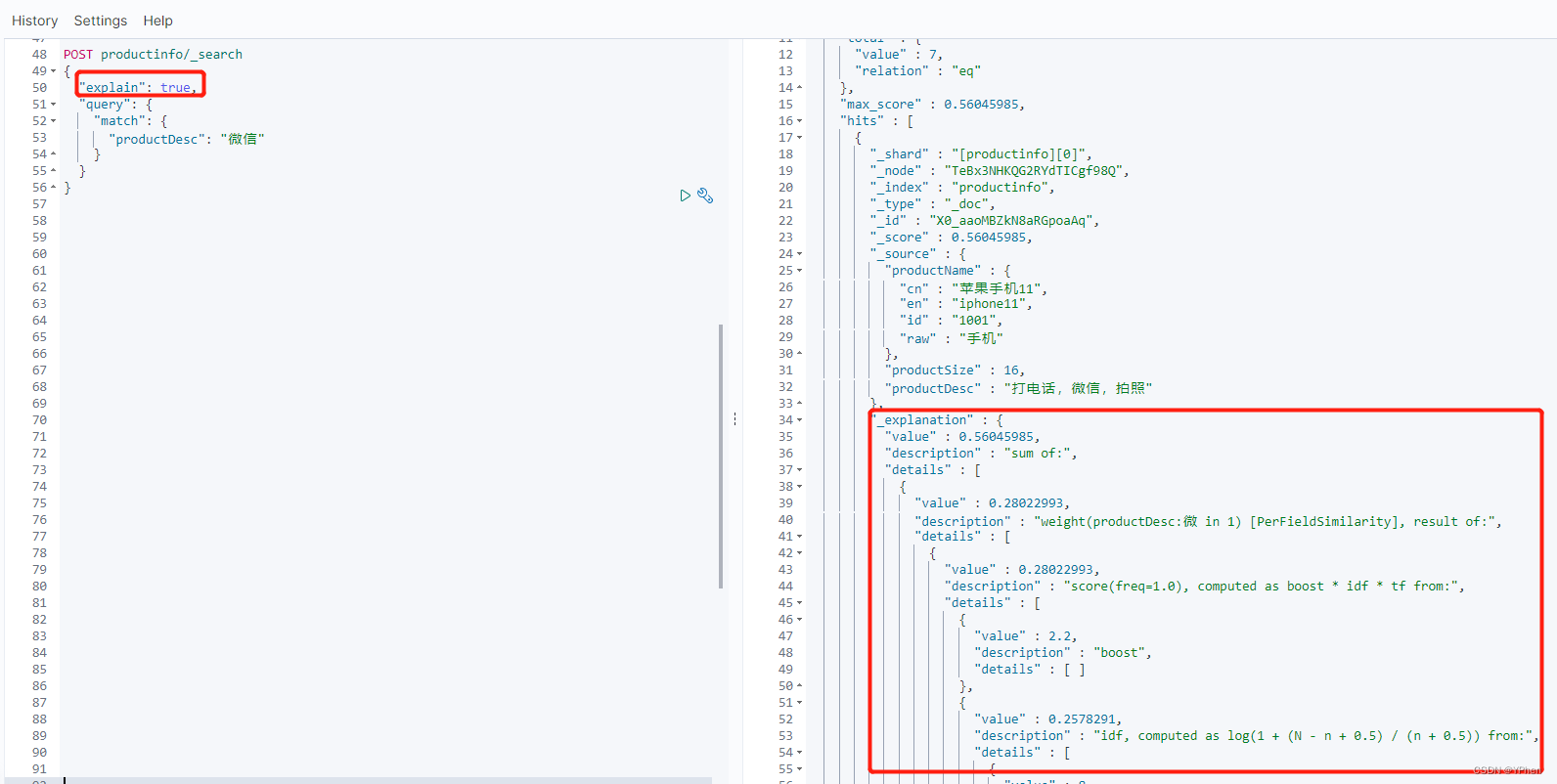Open the Help menu
Viewport: 1557px width, 784px height.
(x=157, y=21)
